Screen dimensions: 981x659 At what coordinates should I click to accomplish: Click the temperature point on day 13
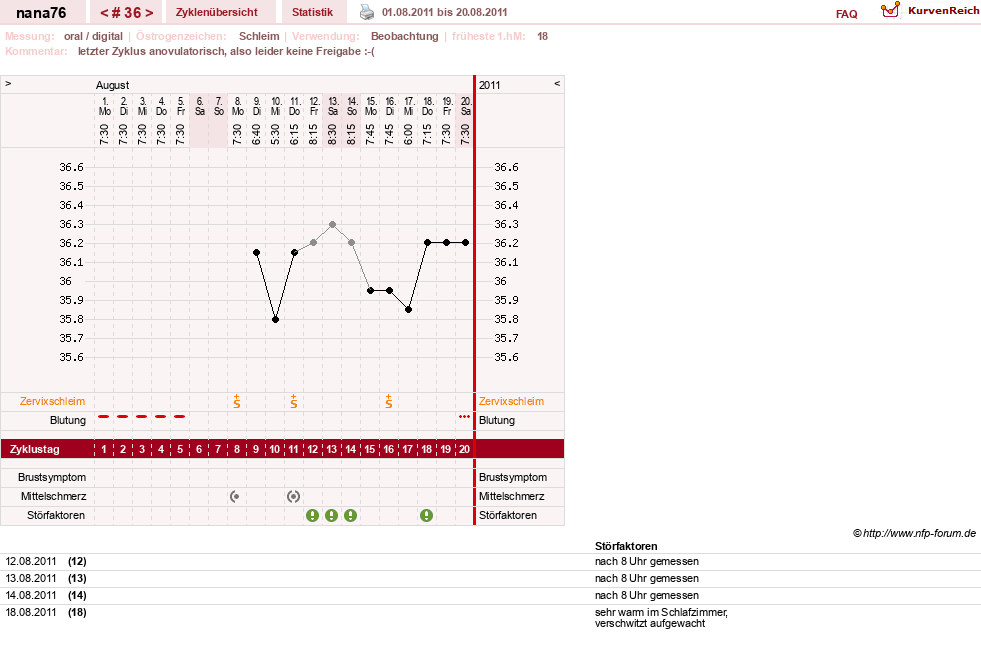(x=332, y=224)
